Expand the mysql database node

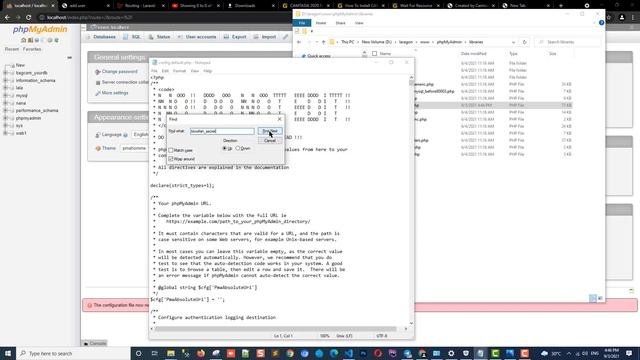pyautogui.click(x=5, y=96)
